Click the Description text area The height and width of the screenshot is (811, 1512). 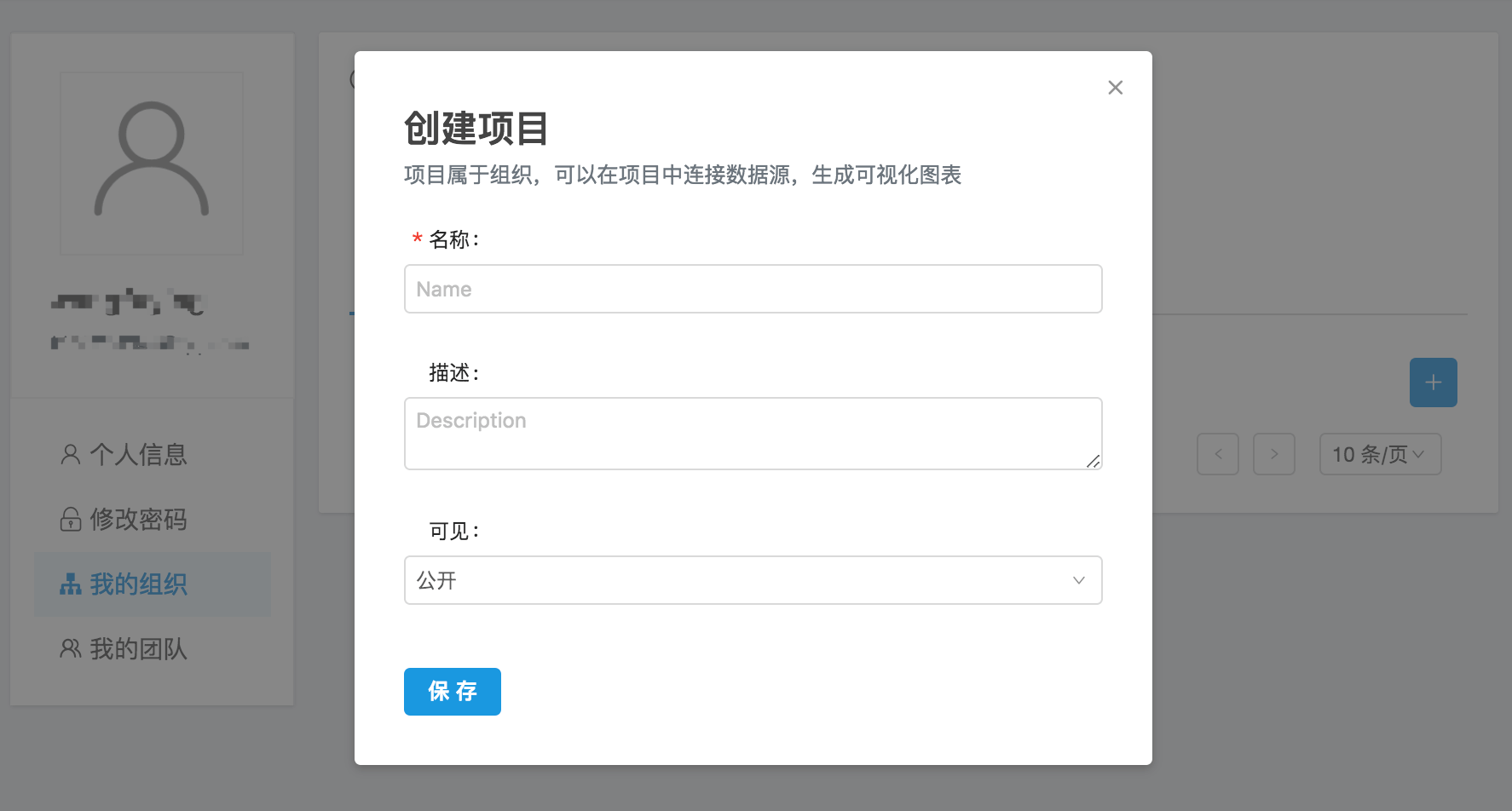click(x=753, y=434)
